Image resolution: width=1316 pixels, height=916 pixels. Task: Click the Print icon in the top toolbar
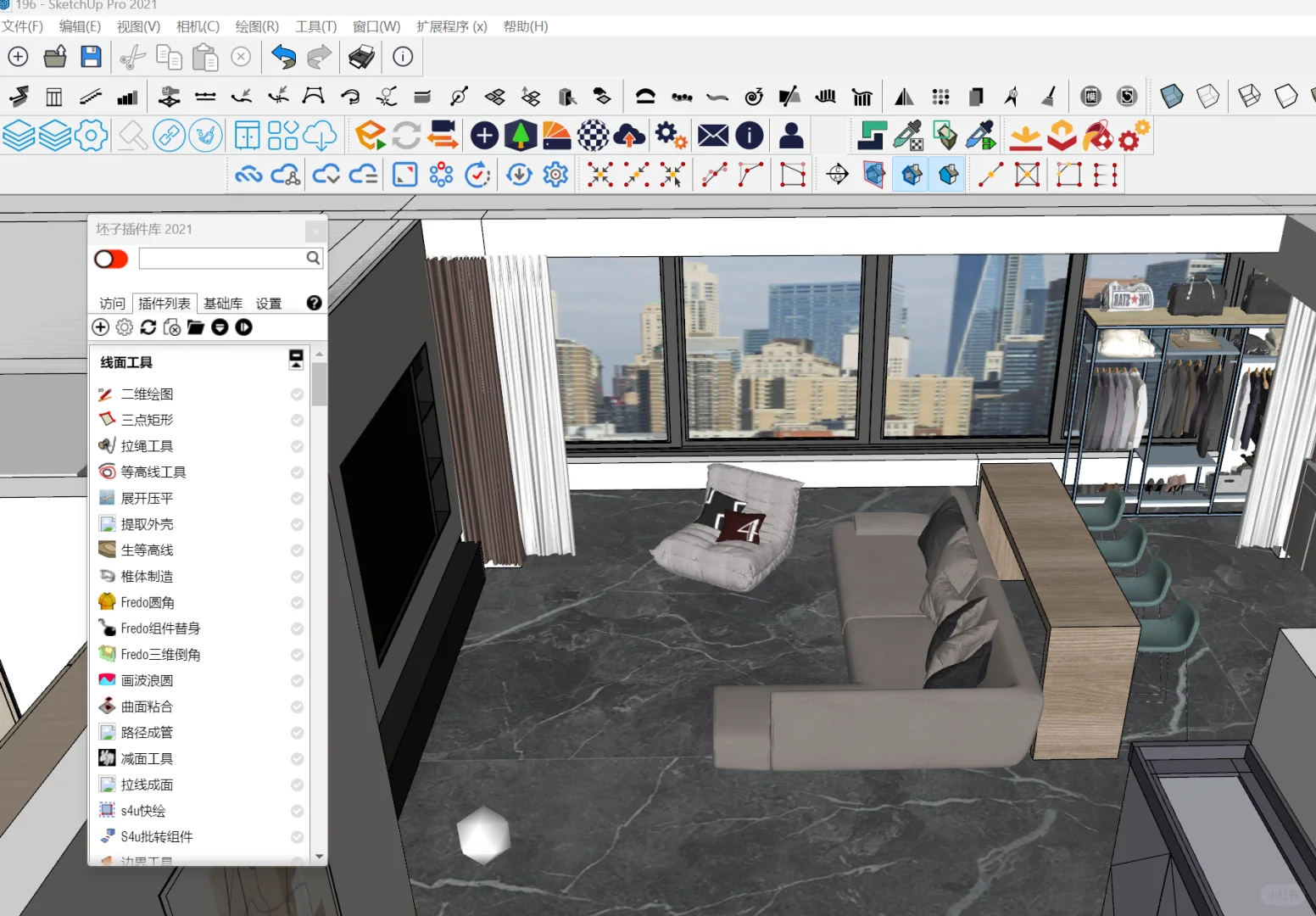361,57
